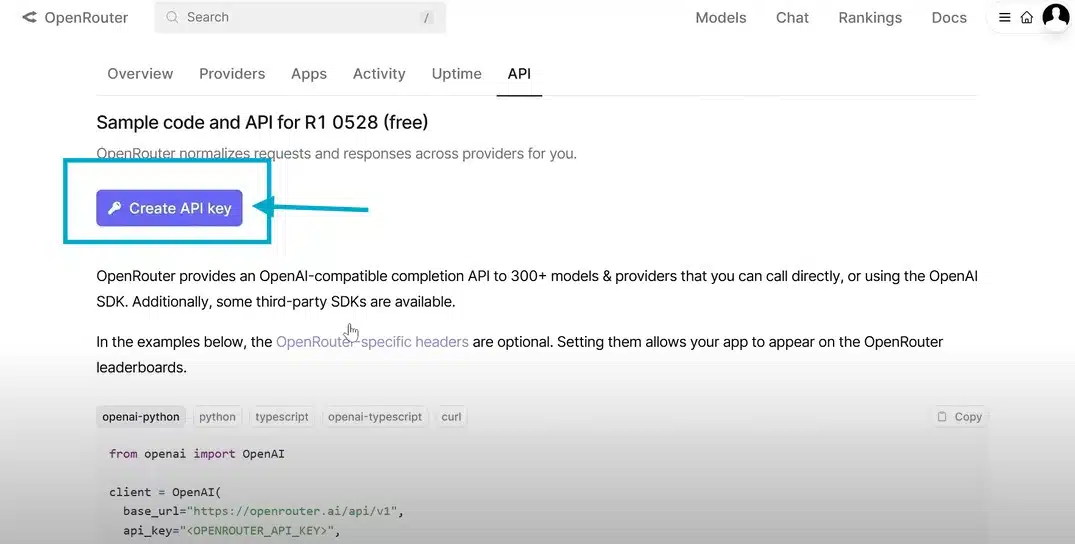Viewport: 1075px width, 544px height.
Task: Select the openai-typescript code tab
Action: 375,416
